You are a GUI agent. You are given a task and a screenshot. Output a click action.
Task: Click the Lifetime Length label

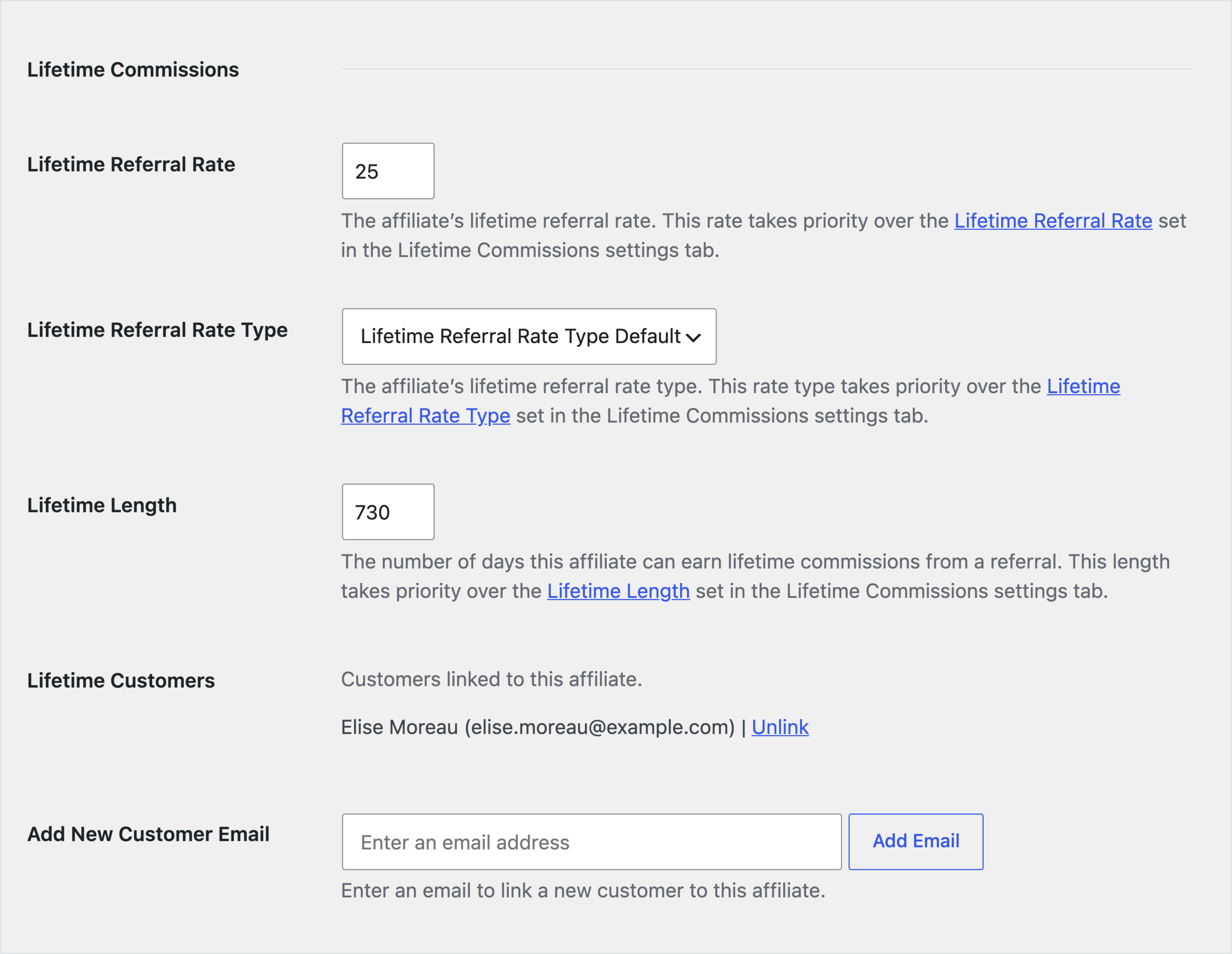click(x=102, y=506)
